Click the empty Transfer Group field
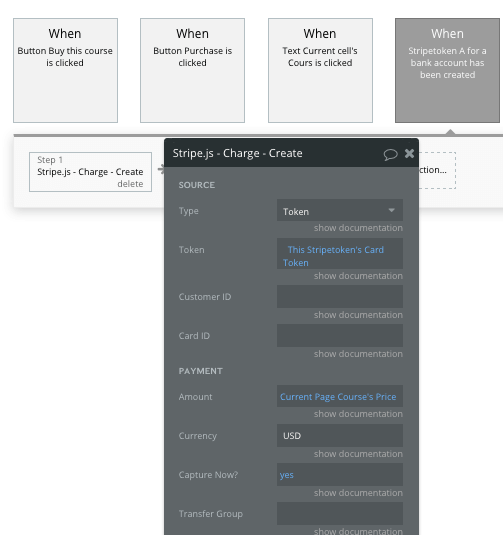Viewport: 503px width, 535px height. (340, 514)
